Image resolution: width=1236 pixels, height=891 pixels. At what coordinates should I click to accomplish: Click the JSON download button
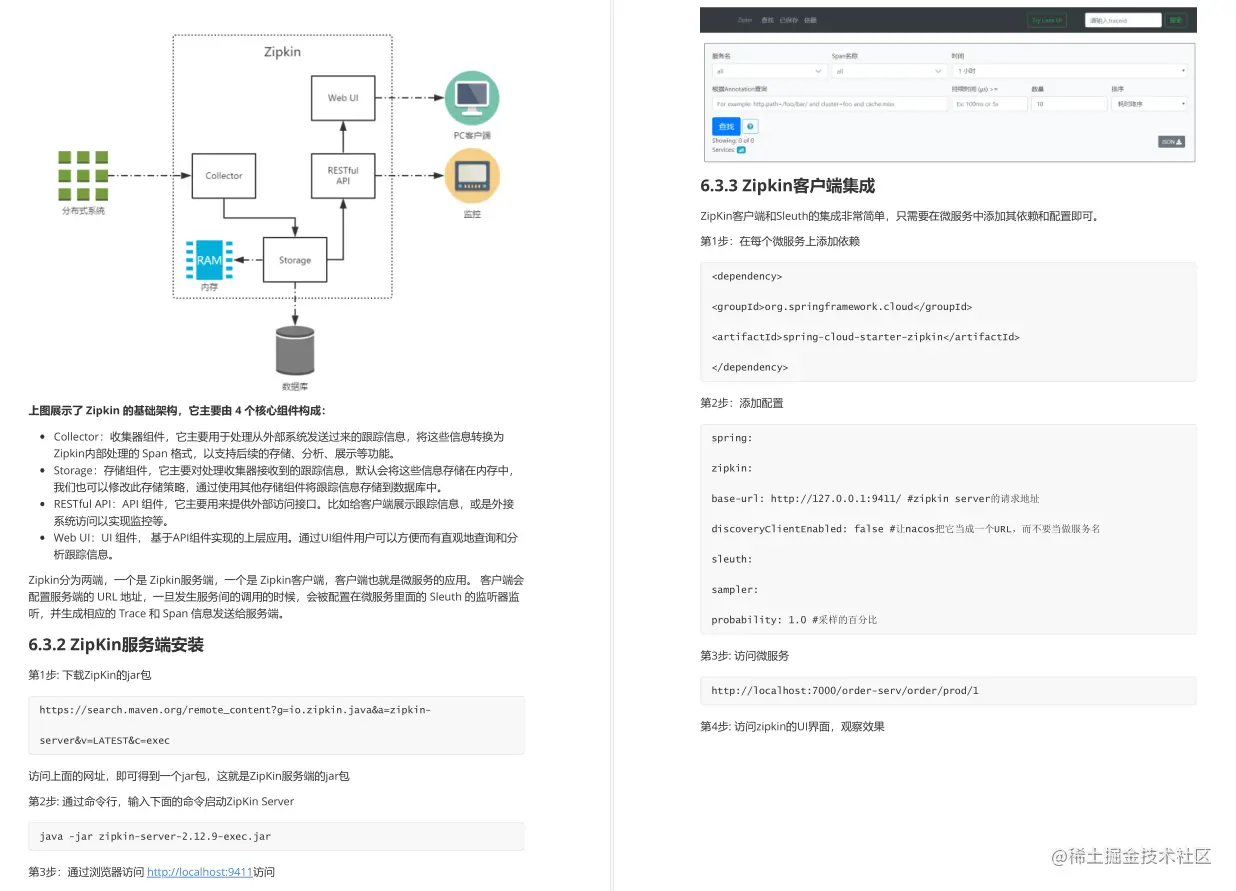pyautogui.click(x=1172, y=142)
